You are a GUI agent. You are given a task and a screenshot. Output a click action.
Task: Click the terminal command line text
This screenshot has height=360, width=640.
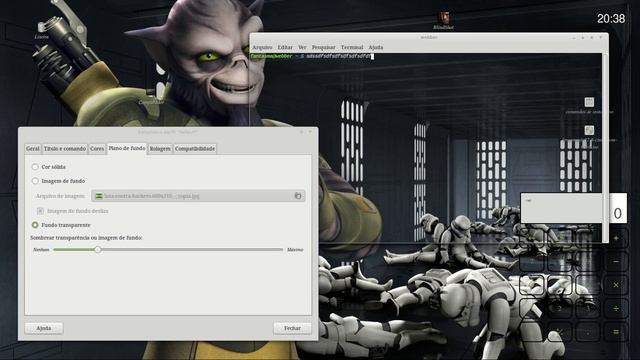point(311,56)
